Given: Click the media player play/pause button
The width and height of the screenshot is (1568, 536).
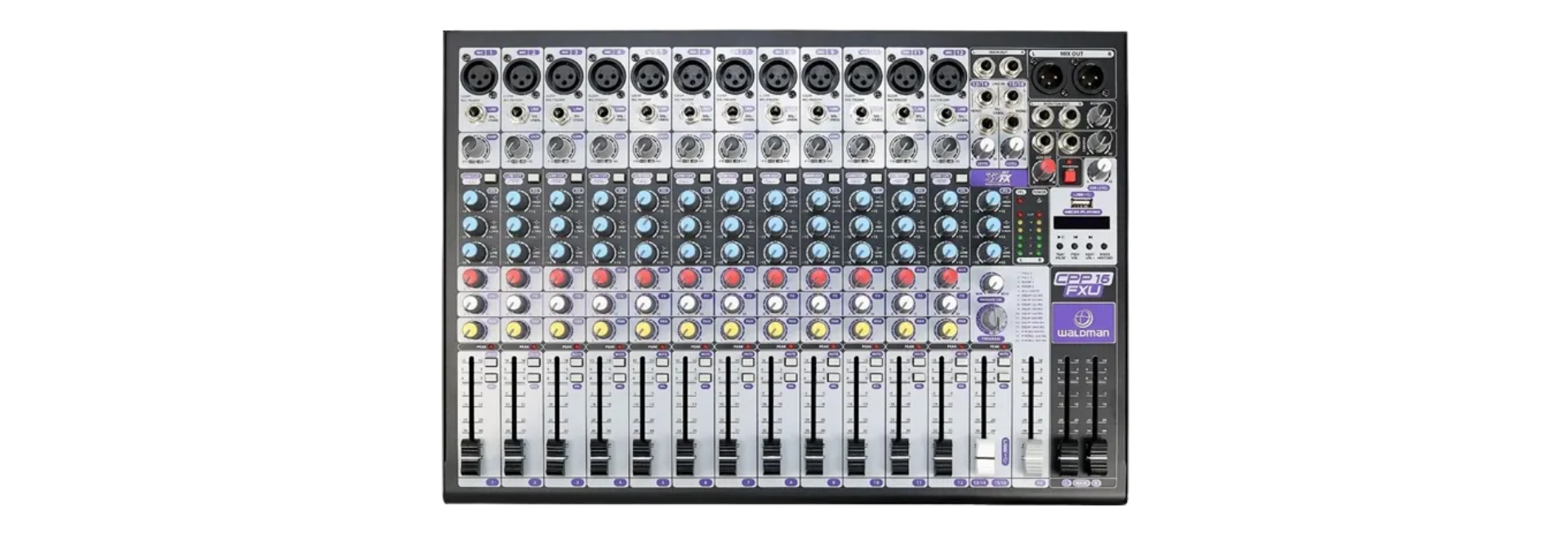Looking at the screenshot, I should pos(1060,246).
